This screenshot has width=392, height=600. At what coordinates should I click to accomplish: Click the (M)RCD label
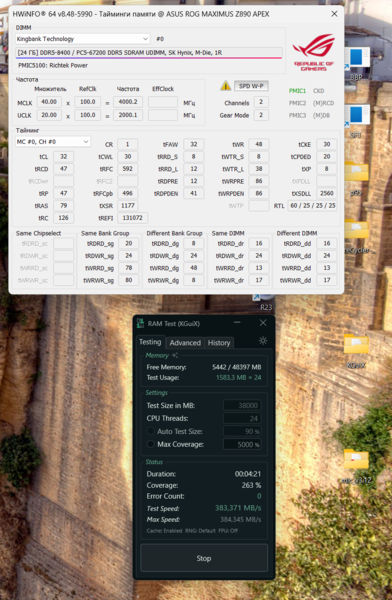pos(323,103)
